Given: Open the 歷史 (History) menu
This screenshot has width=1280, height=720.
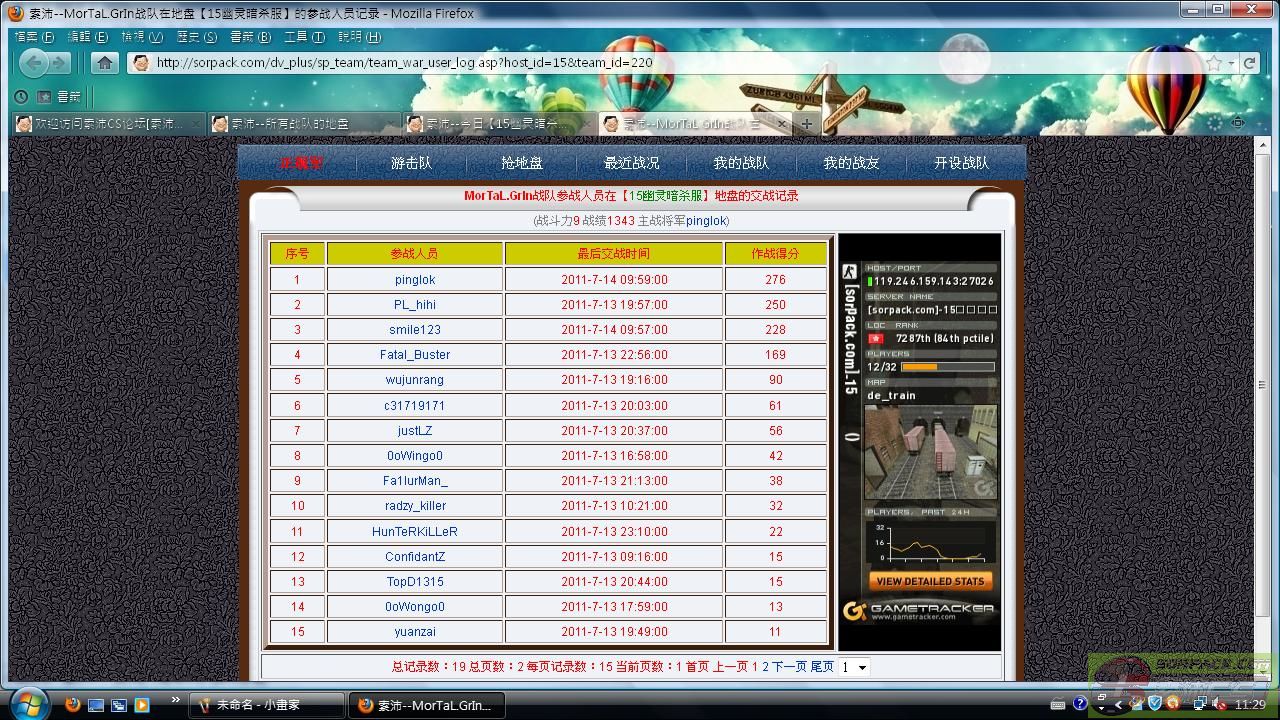Looking at the screenshot, I should click(196, 37).
